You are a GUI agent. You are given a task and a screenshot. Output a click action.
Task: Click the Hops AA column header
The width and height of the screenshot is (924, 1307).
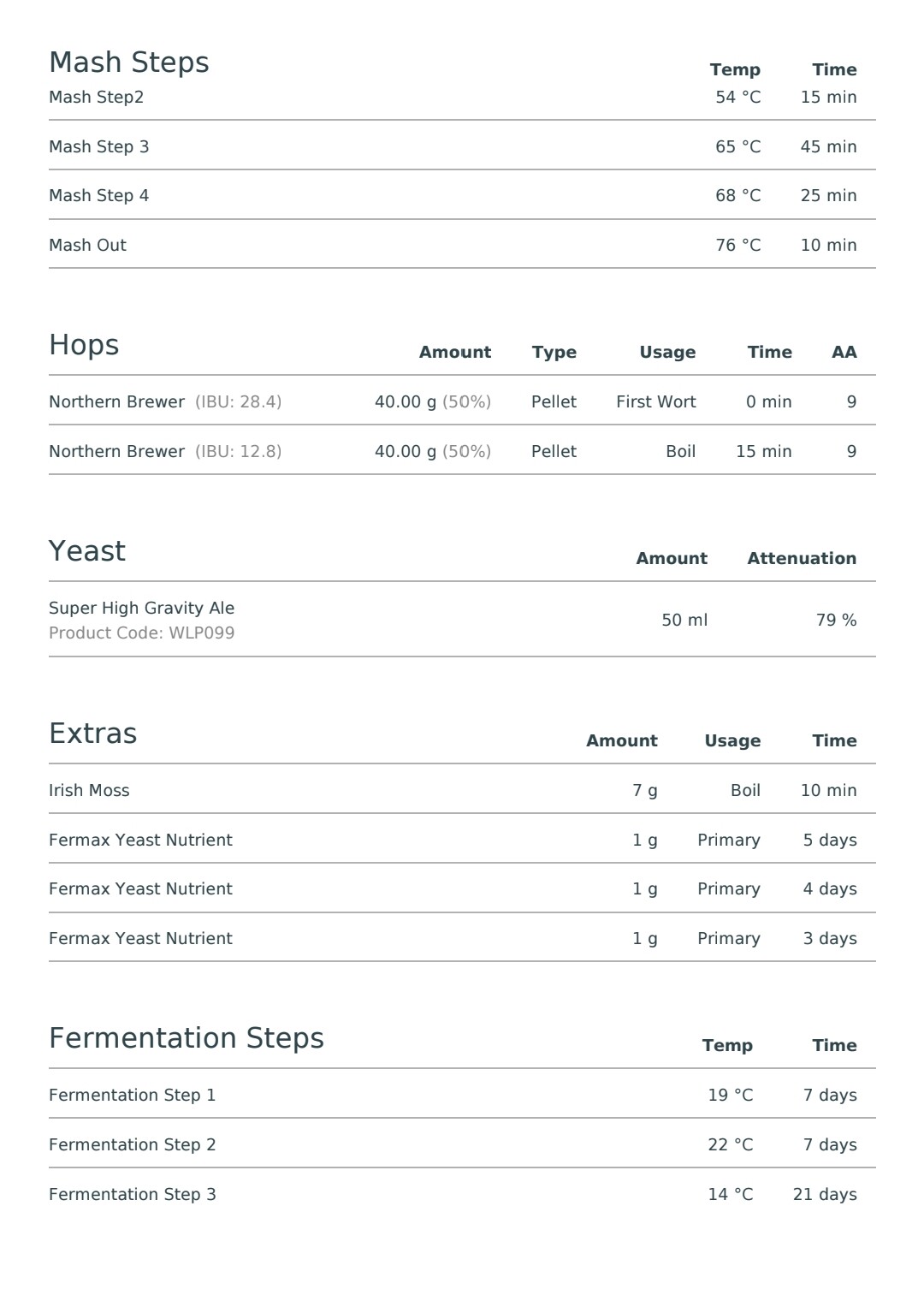click(844, 352)
